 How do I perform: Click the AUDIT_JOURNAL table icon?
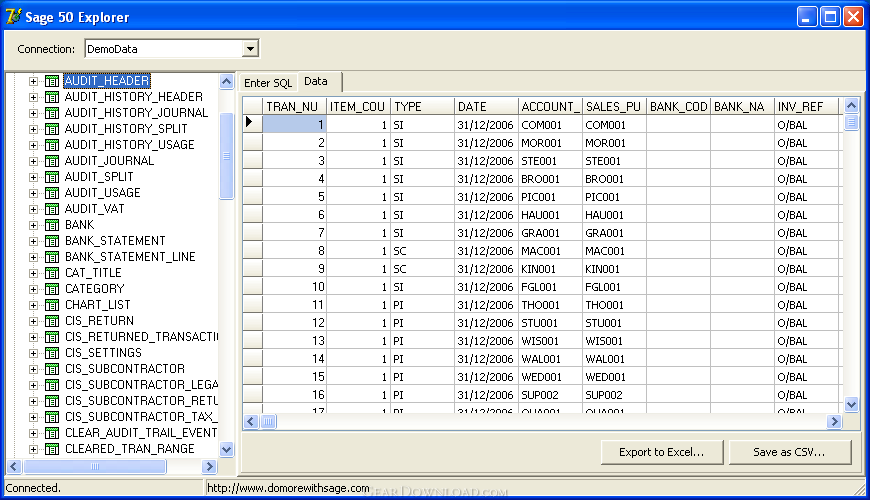52,161
